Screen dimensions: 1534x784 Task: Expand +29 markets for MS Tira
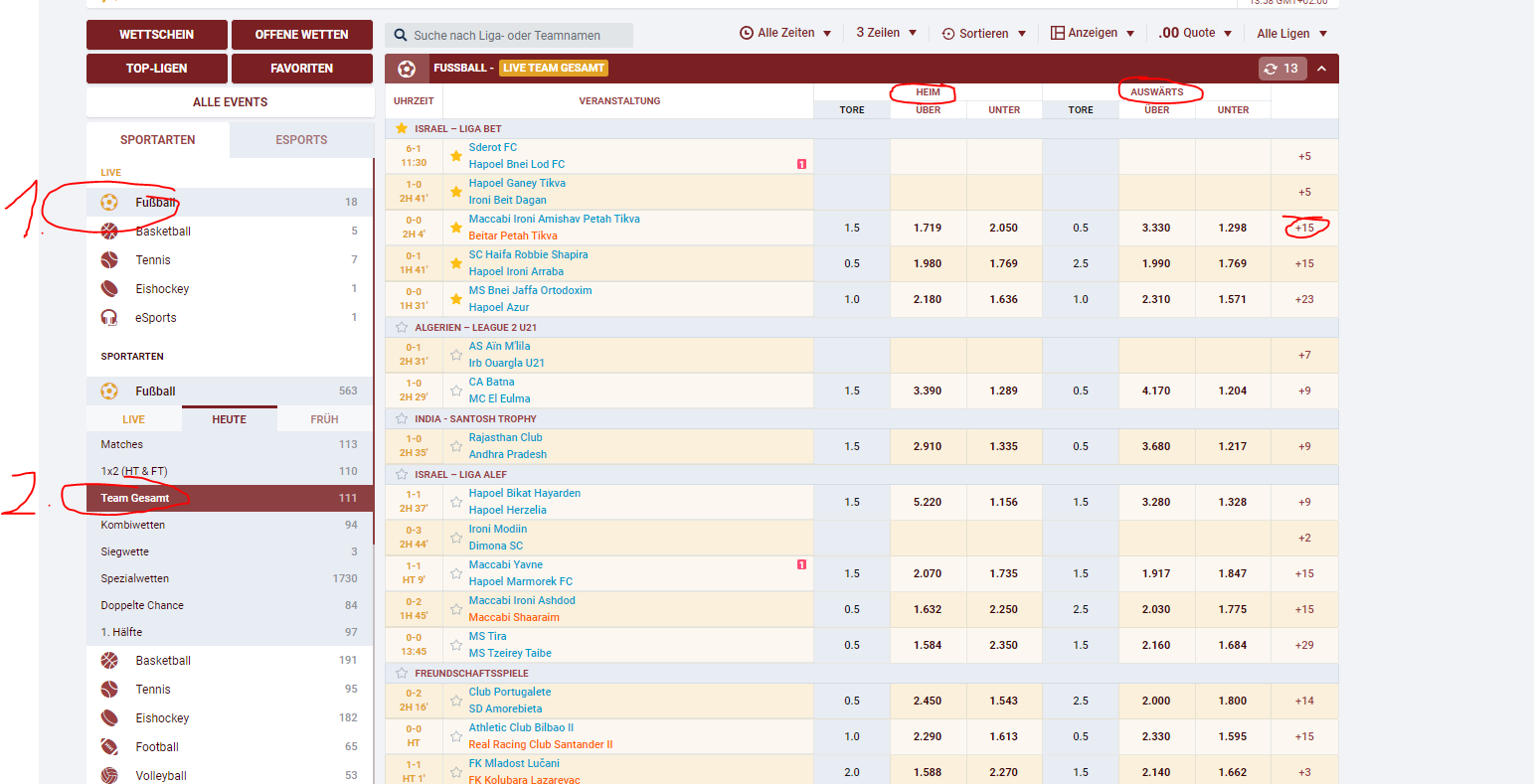[1304, 645]
